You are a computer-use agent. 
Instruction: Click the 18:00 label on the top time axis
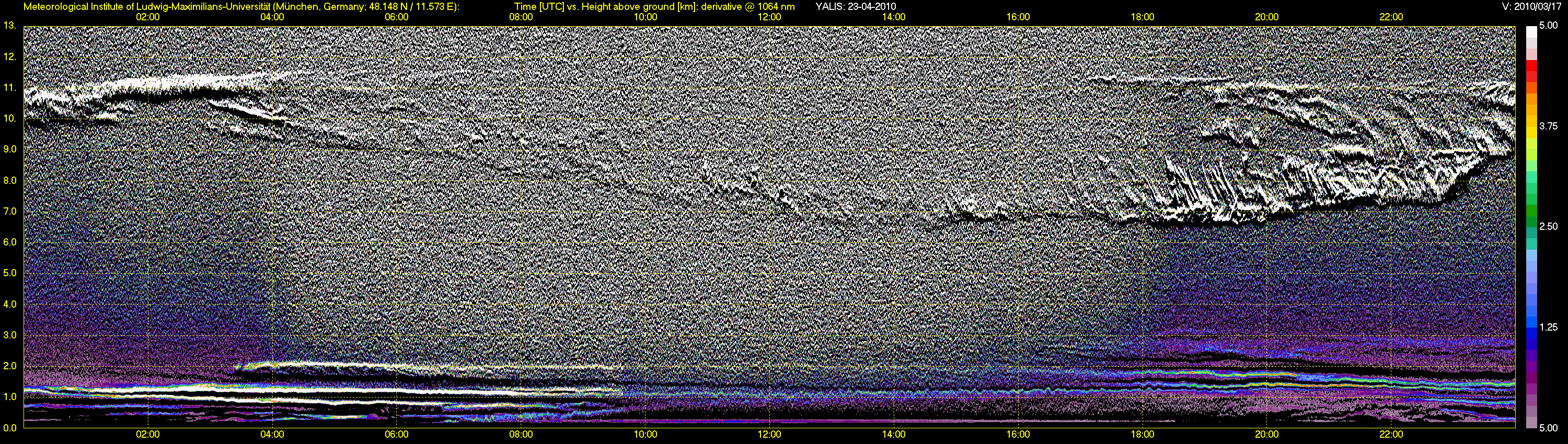tap(1143, 17)
